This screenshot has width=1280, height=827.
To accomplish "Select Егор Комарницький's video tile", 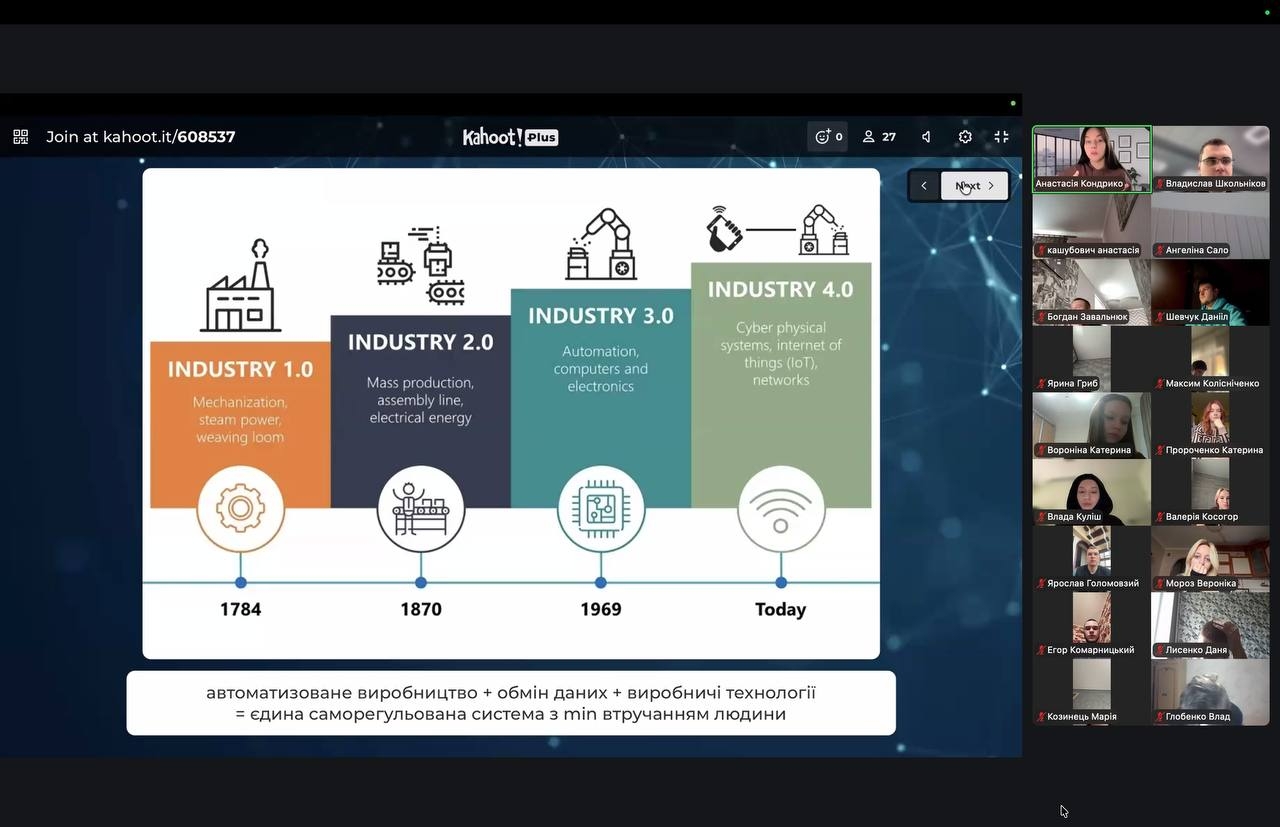I will pos(1092,625).
